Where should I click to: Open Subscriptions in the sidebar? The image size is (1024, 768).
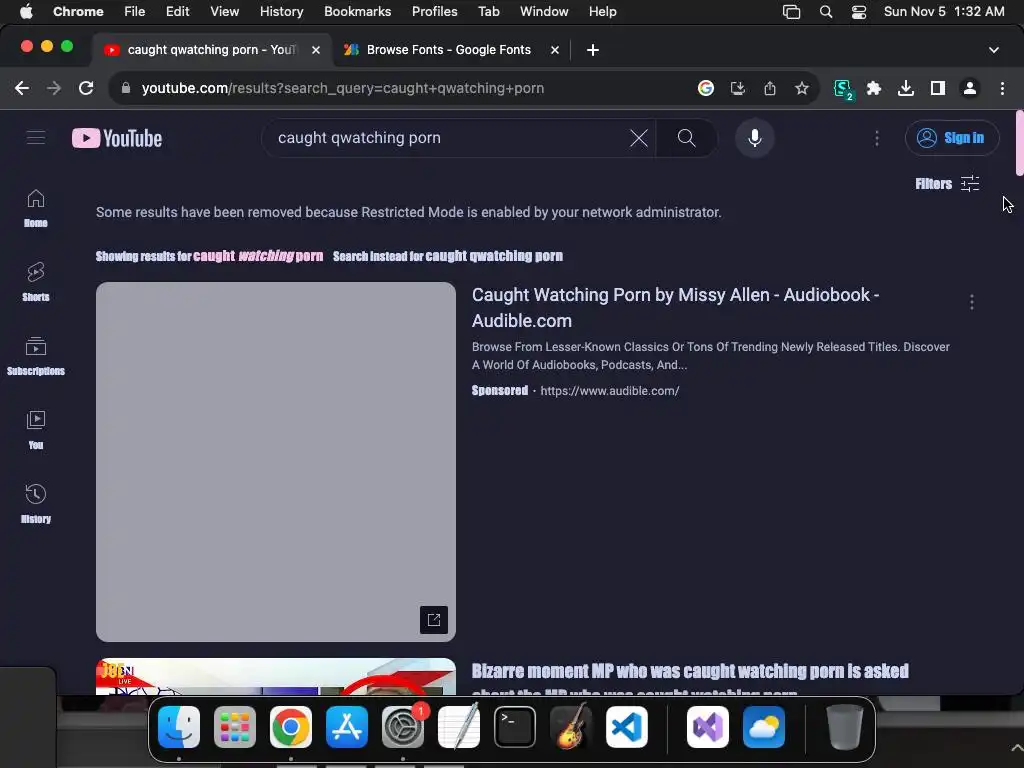pos(36,356)
